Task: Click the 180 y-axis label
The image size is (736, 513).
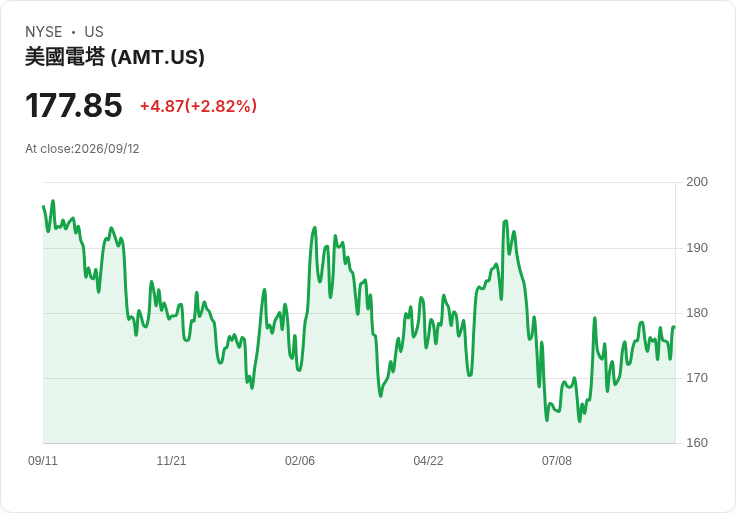Action: pyautogui.click(x=697, y=313)
